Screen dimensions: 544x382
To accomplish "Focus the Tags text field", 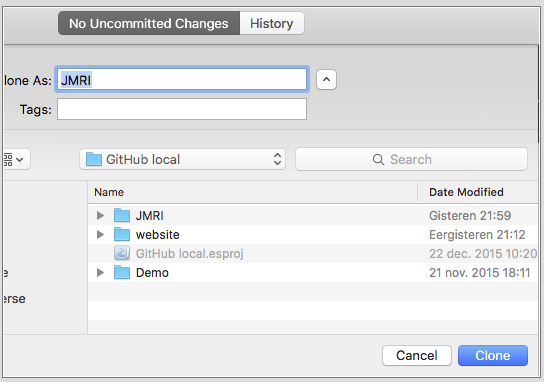I will tap(182, 109).
